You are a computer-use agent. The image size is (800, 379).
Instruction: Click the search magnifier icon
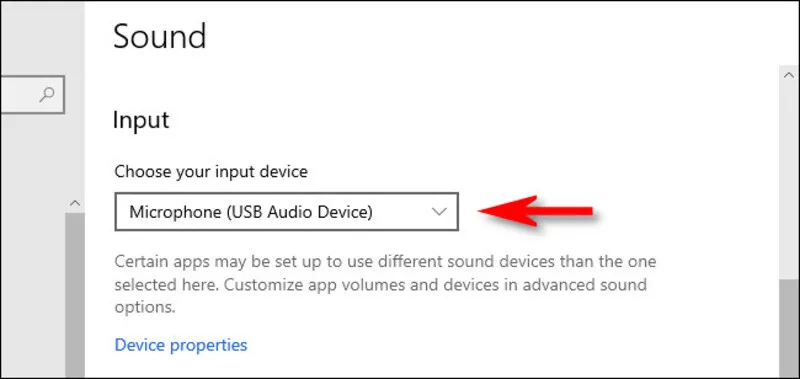[47, 94]
